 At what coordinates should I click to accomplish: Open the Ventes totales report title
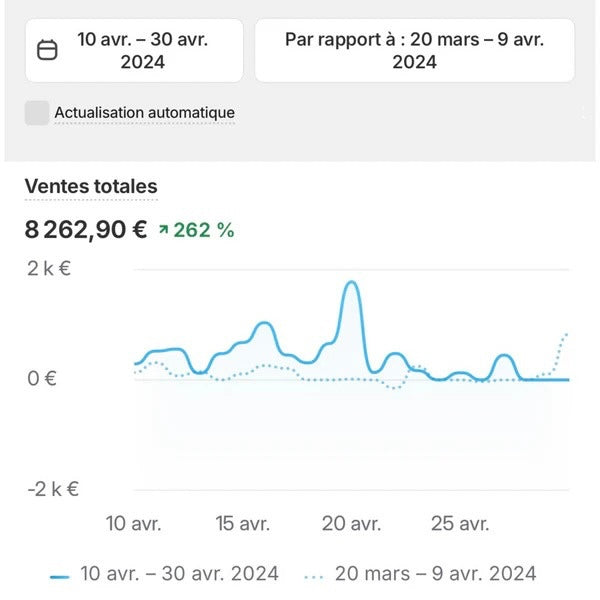[91, 186]
